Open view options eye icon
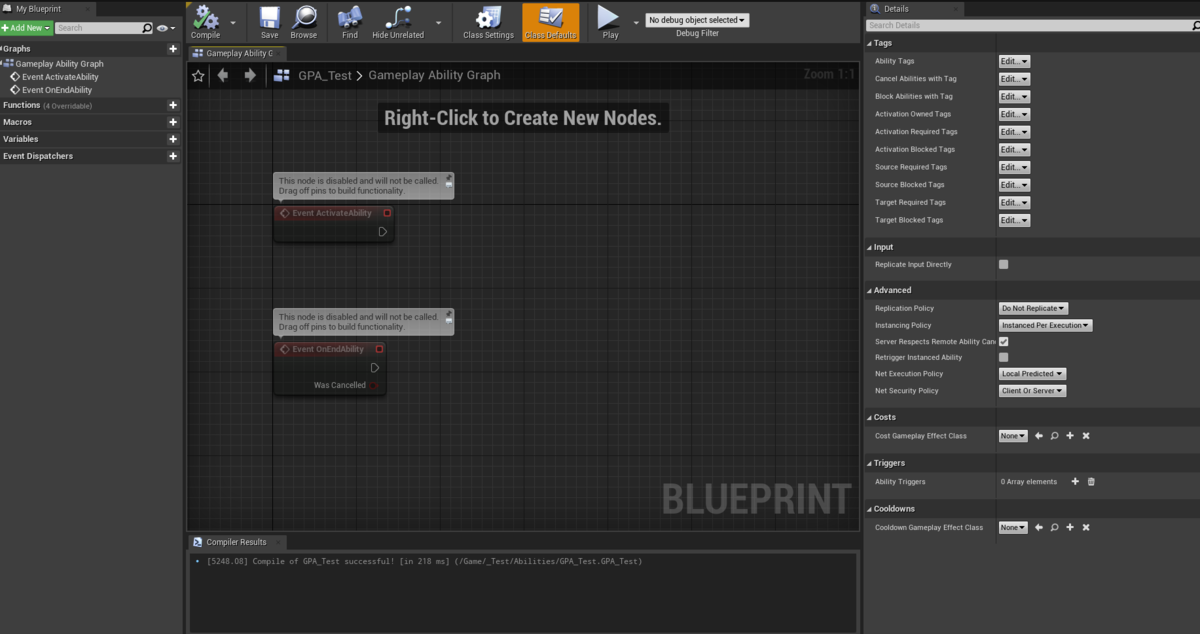The image size is (1200, 634). [x=164, y=28]
